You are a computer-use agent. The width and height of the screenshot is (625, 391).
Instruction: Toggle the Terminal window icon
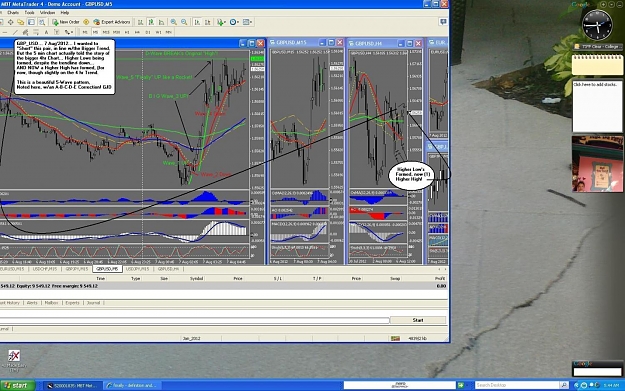click(31, 22)
